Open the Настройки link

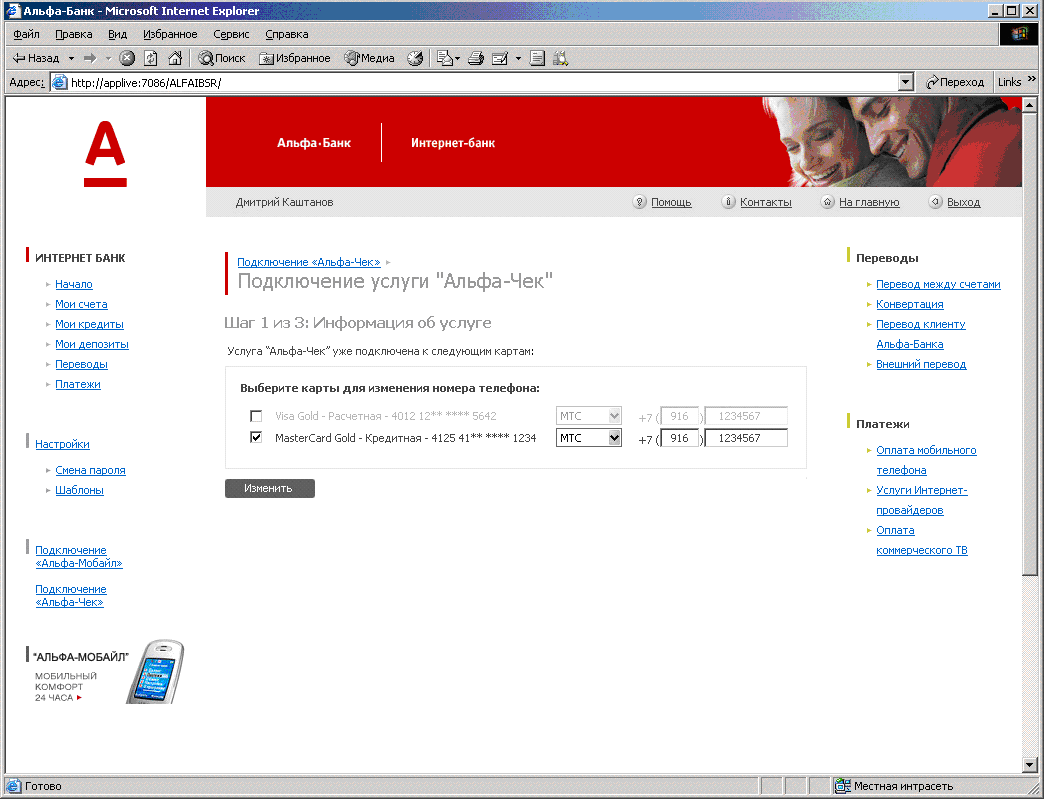(62, 444)
